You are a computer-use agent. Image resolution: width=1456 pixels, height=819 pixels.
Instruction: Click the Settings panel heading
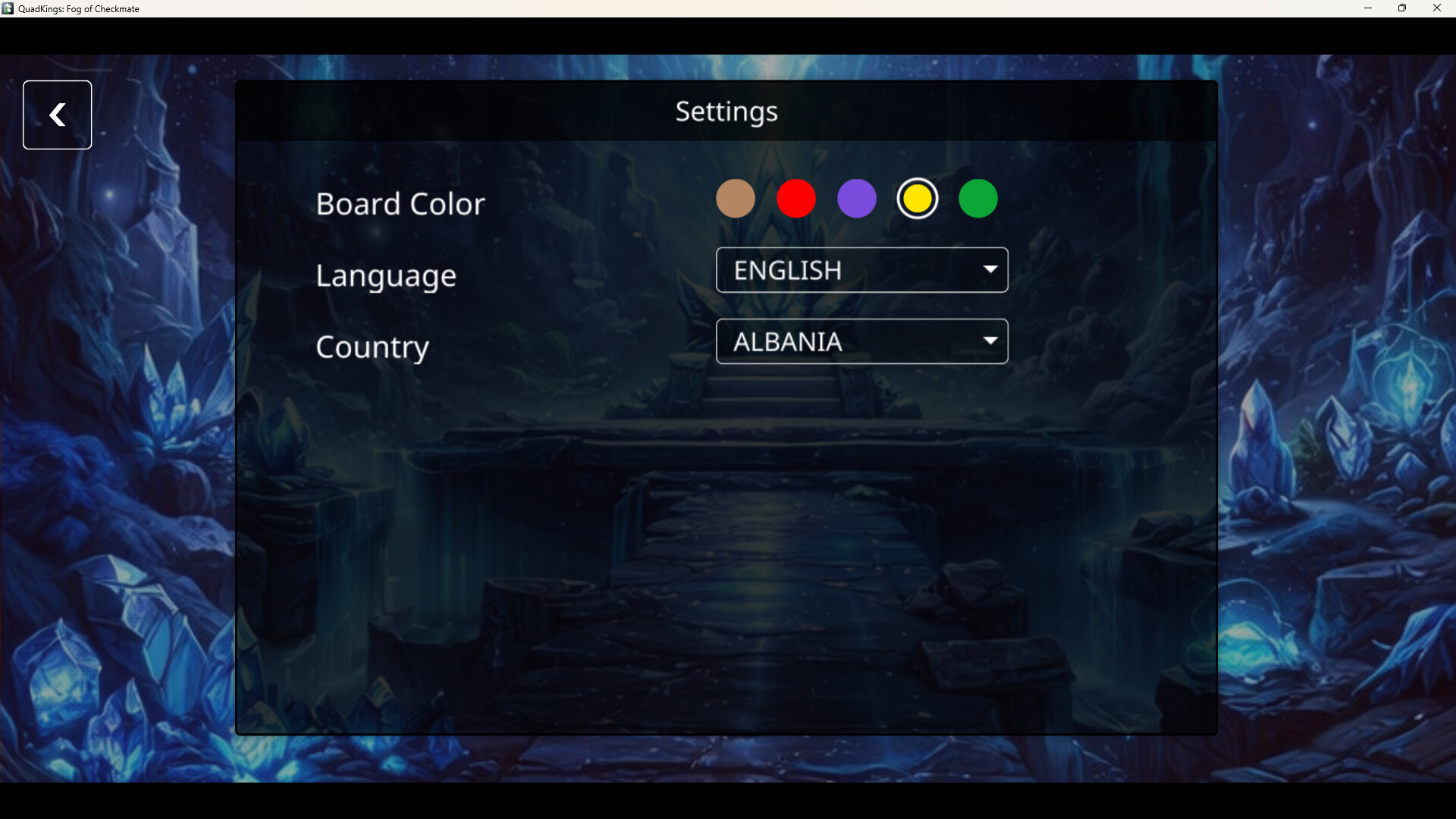[726, 111]
